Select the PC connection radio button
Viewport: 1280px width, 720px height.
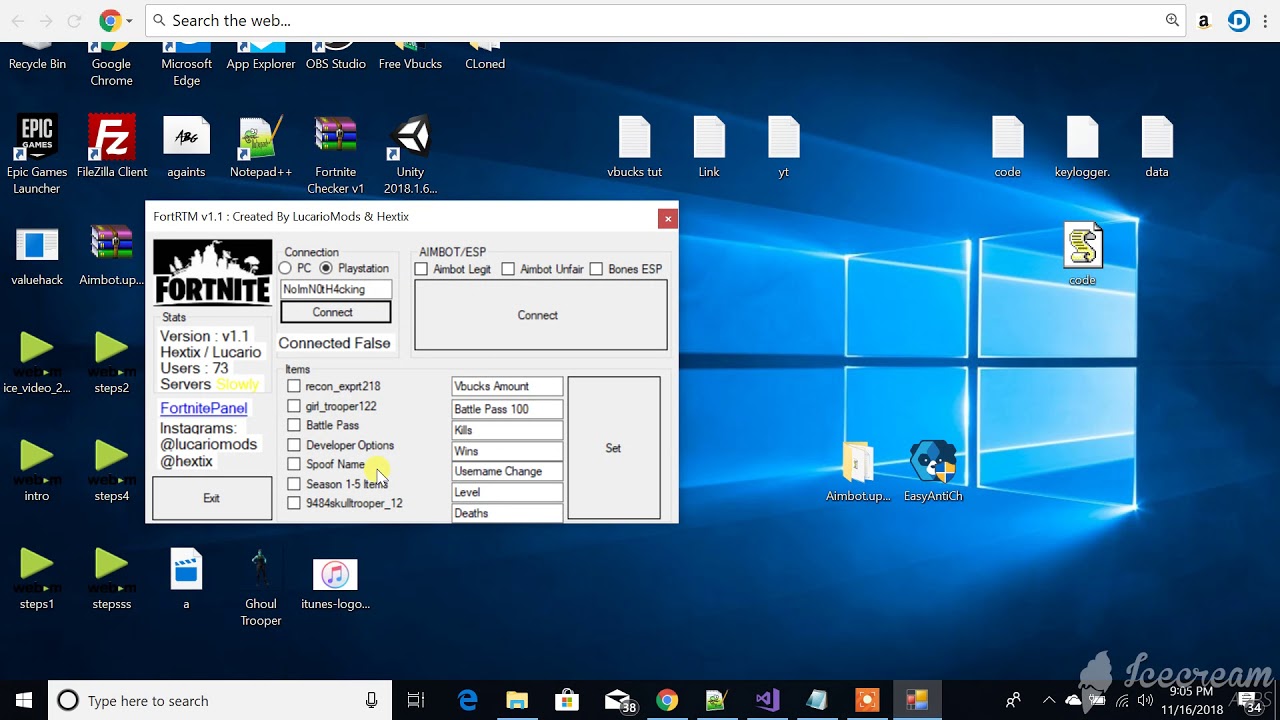[286, 269]
